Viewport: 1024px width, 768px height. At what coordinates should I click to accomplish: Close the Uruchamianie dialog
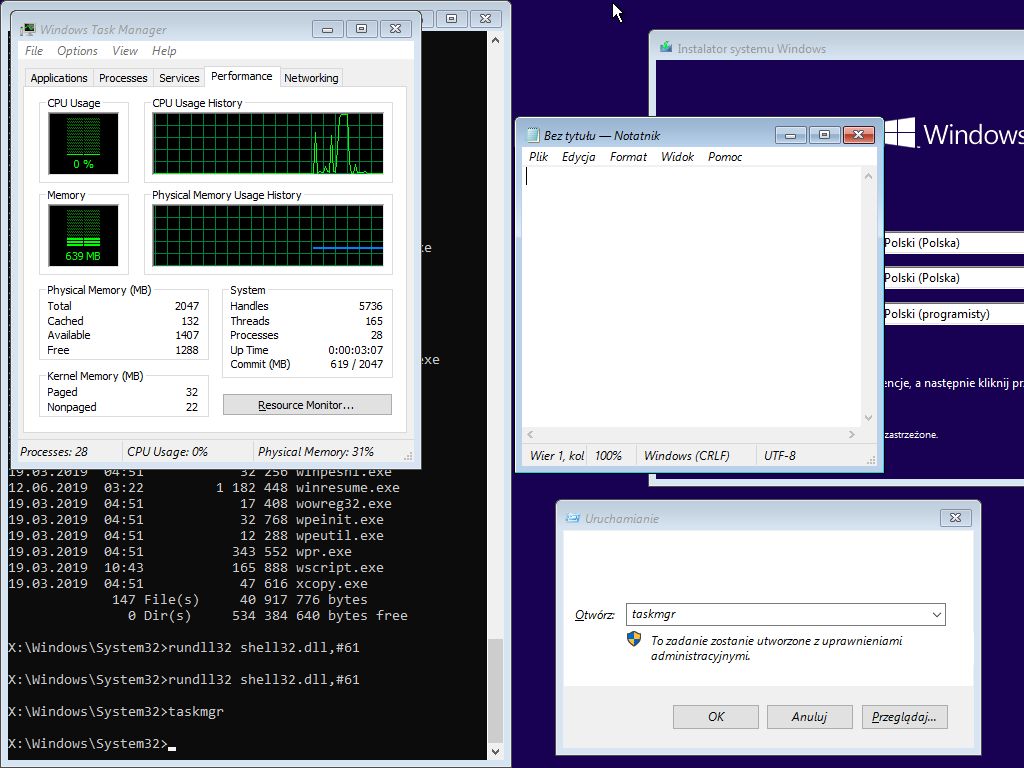click(955, 518)
